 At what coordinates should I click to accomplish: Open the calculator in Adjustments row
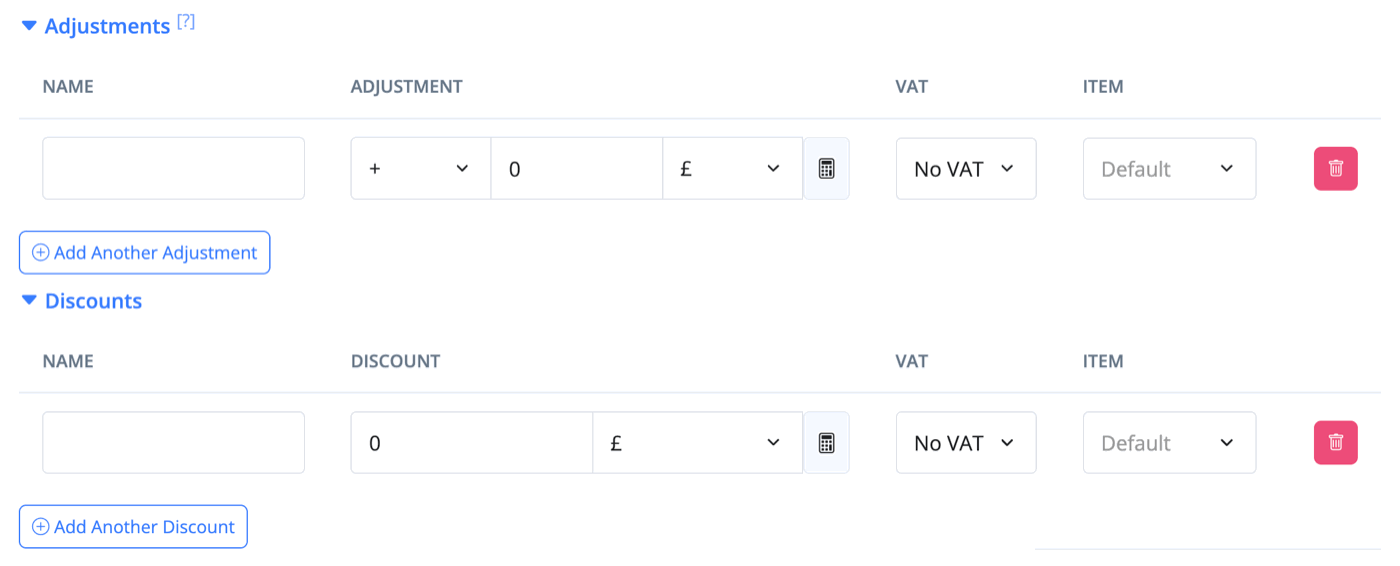tap(826, 168)
